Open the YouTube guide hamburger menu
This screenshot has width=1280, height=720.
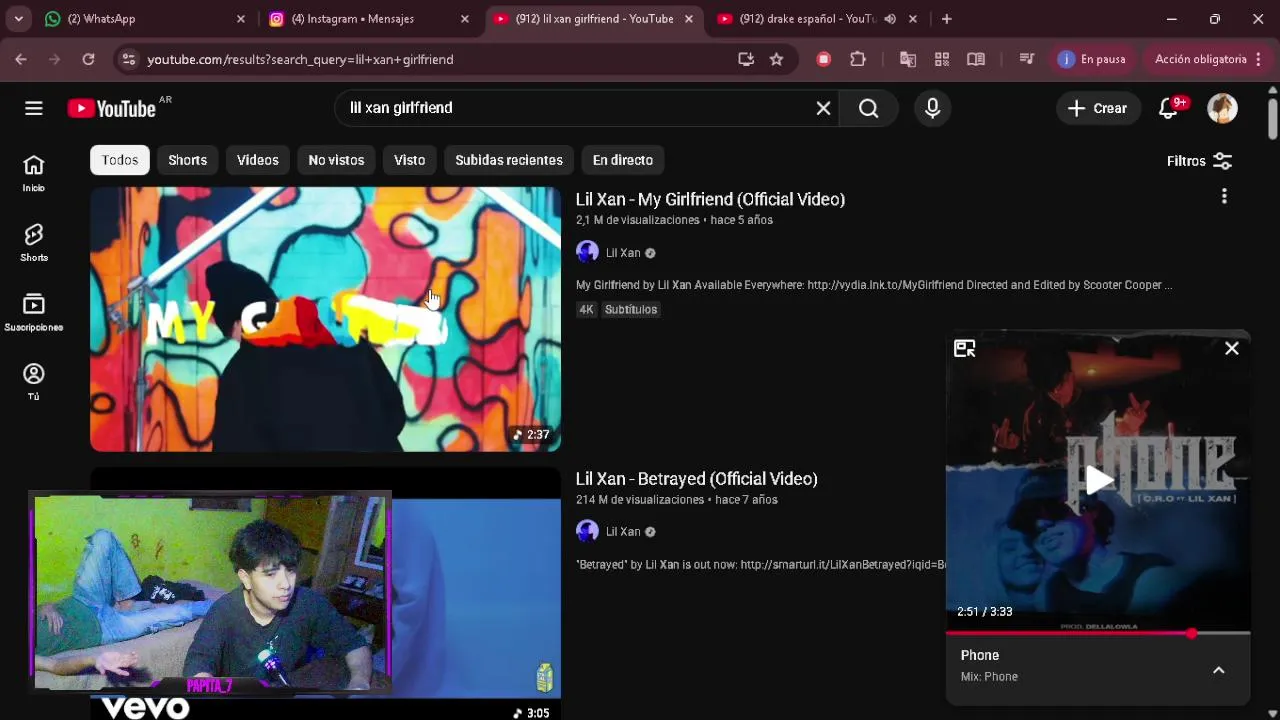click(x=34, y=108)
